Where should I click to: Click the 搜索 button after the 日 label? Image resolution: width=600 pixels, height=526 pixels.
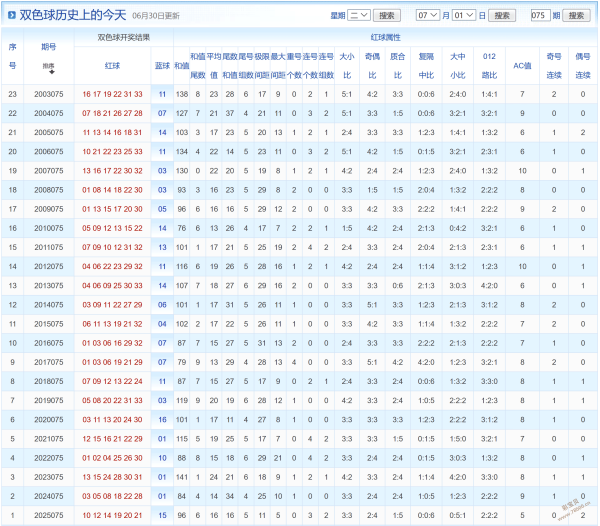coord(502,15)
